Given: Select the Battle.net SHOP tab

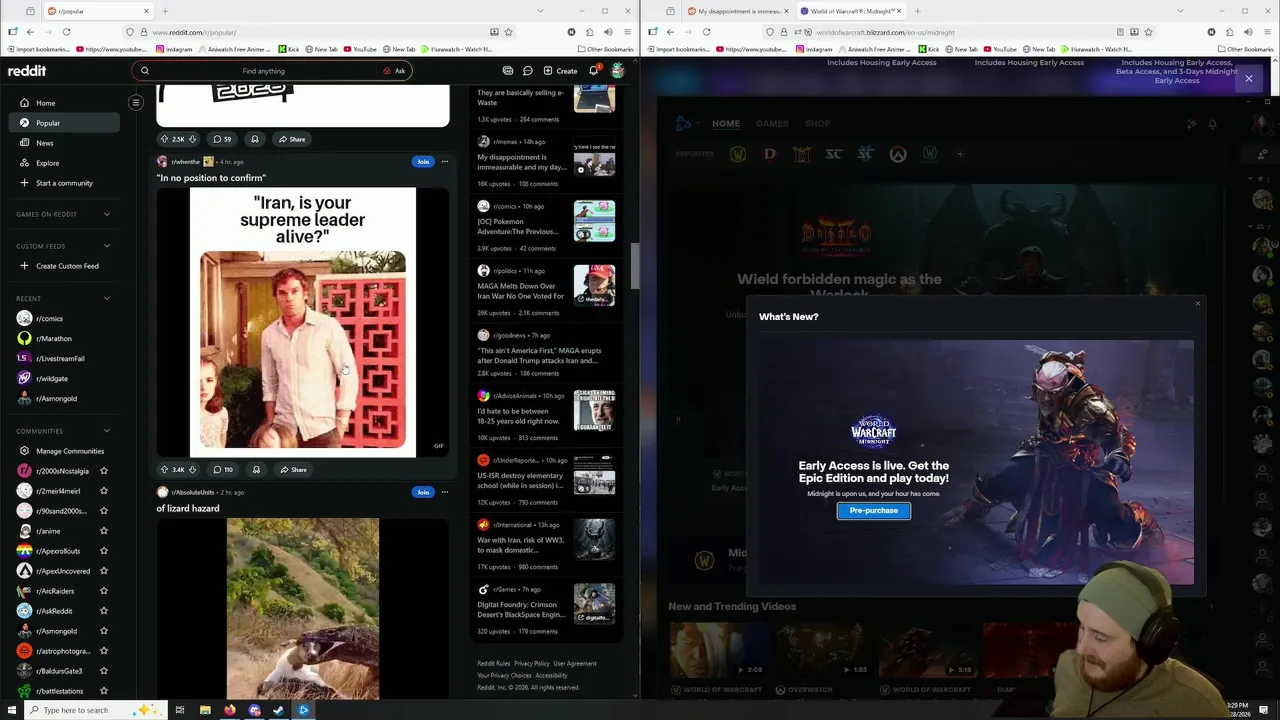Looking at the screenshot, I should 818,124.
